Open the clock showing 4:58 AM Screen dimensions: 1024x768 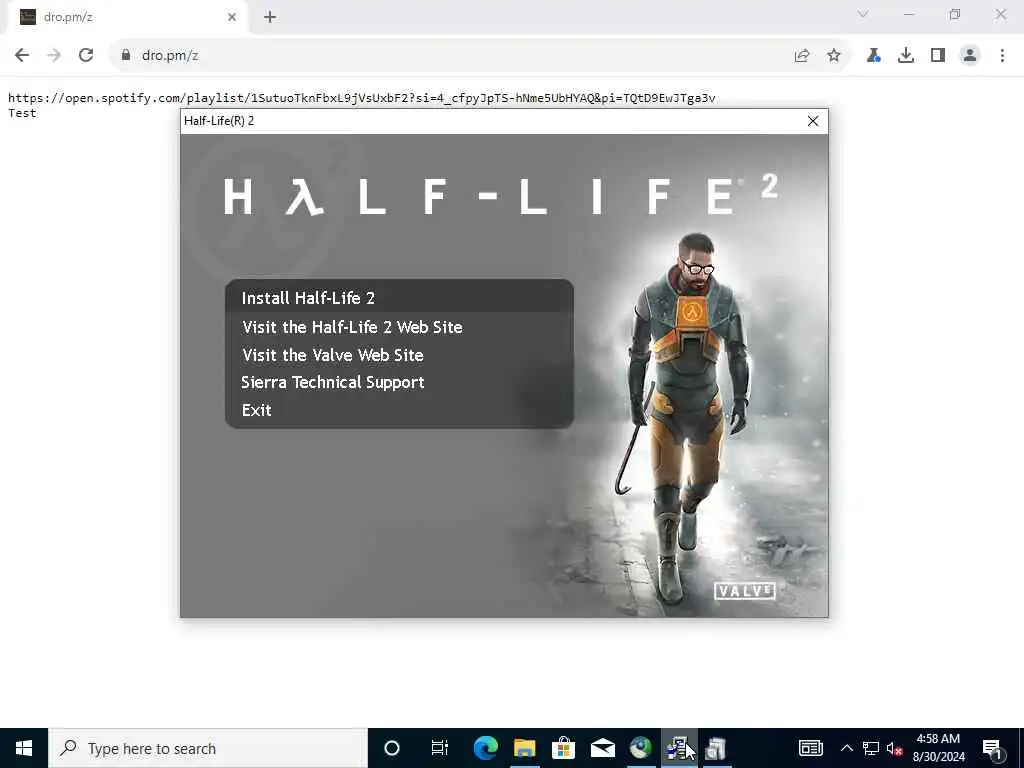point(938,748)
